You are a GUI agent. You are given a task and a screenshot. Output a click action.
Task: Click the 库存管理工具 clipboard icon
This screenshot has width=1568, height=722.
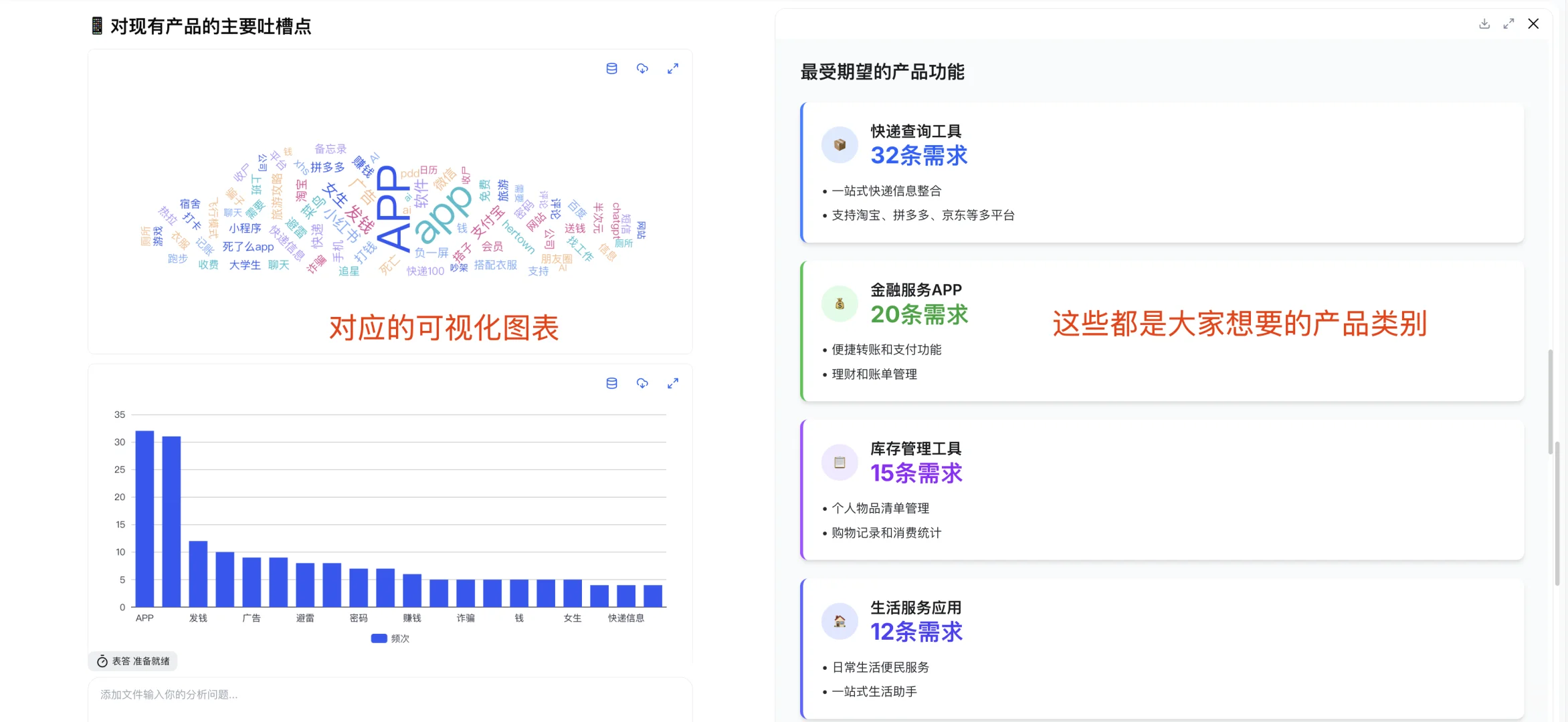840,462
